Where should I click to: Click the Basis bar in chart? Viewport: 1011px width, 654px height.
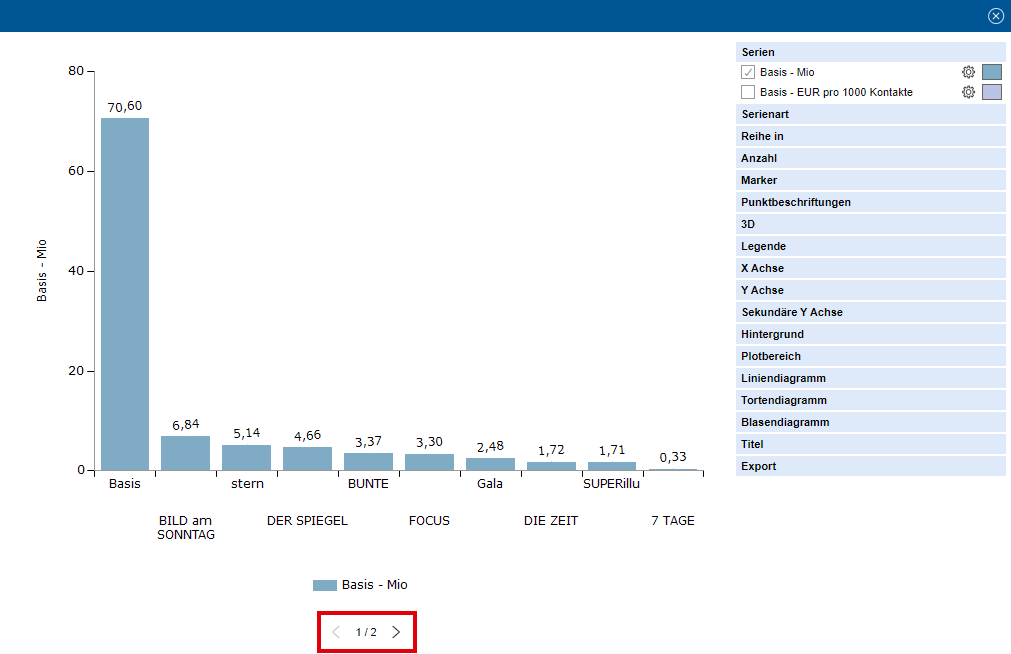pyautogui.click(x=125, y=294)
